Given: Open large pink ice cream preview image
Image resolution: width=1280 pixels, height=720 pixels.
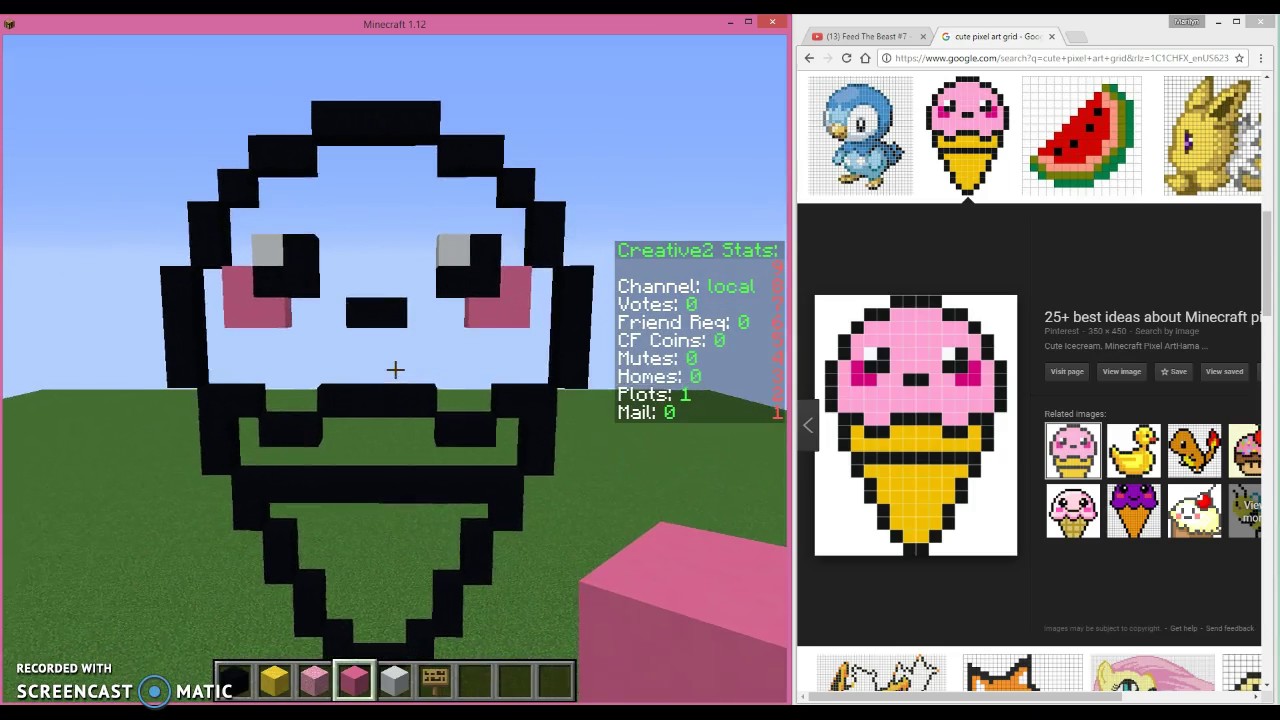Looking at the screenshot, I should [x=916, y=425].
